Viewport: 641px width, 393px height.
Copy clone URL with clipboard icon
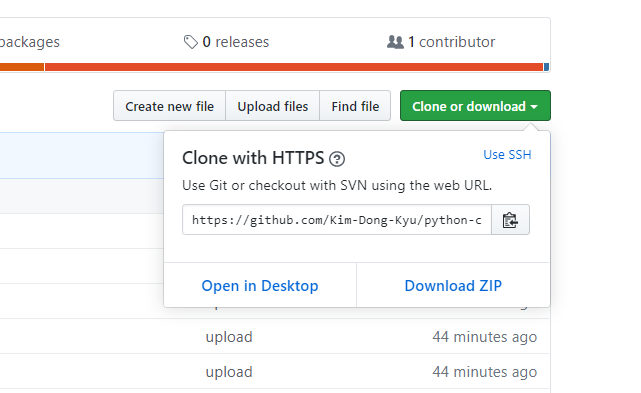tap(510, 220)
